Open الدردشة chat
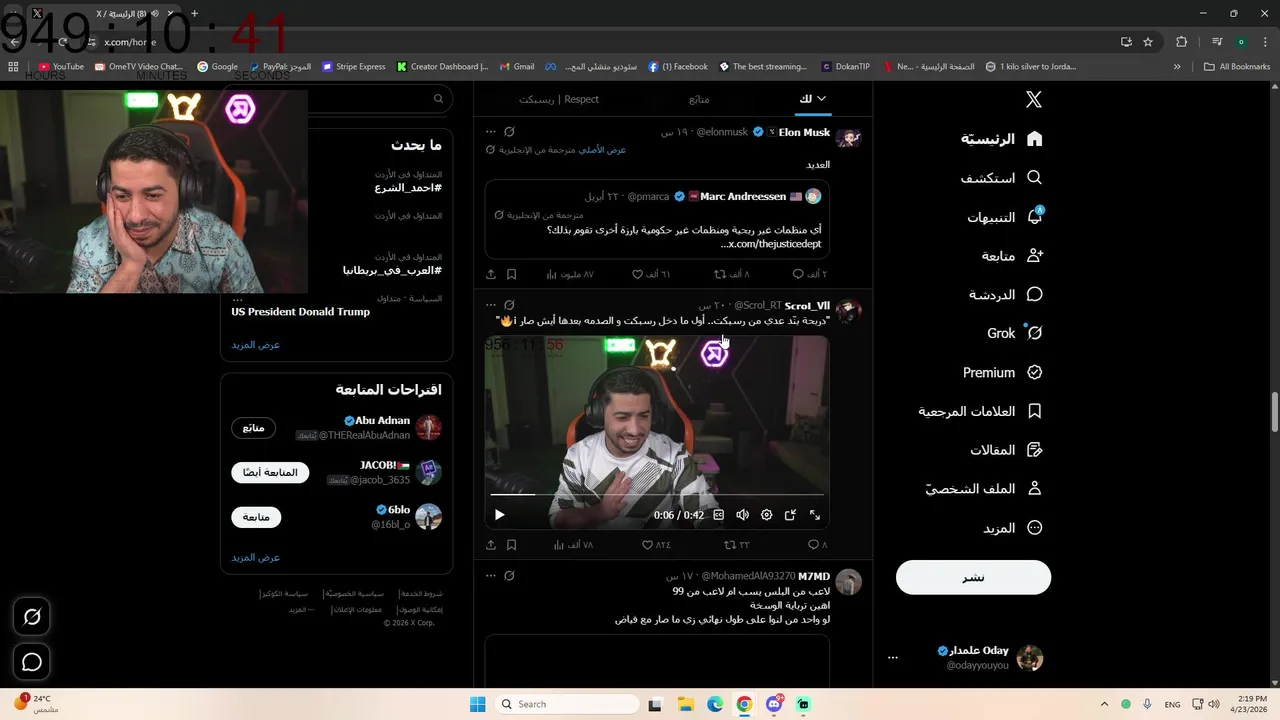The image size is (1280, 720). 1006,295
